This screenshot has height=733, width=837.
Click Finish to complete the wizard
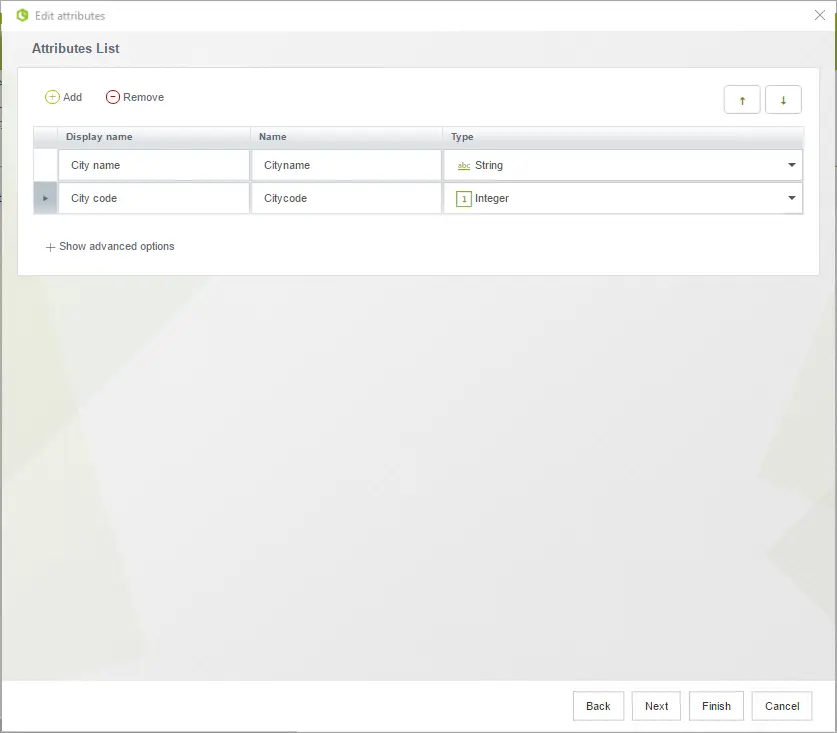[716, 706]
